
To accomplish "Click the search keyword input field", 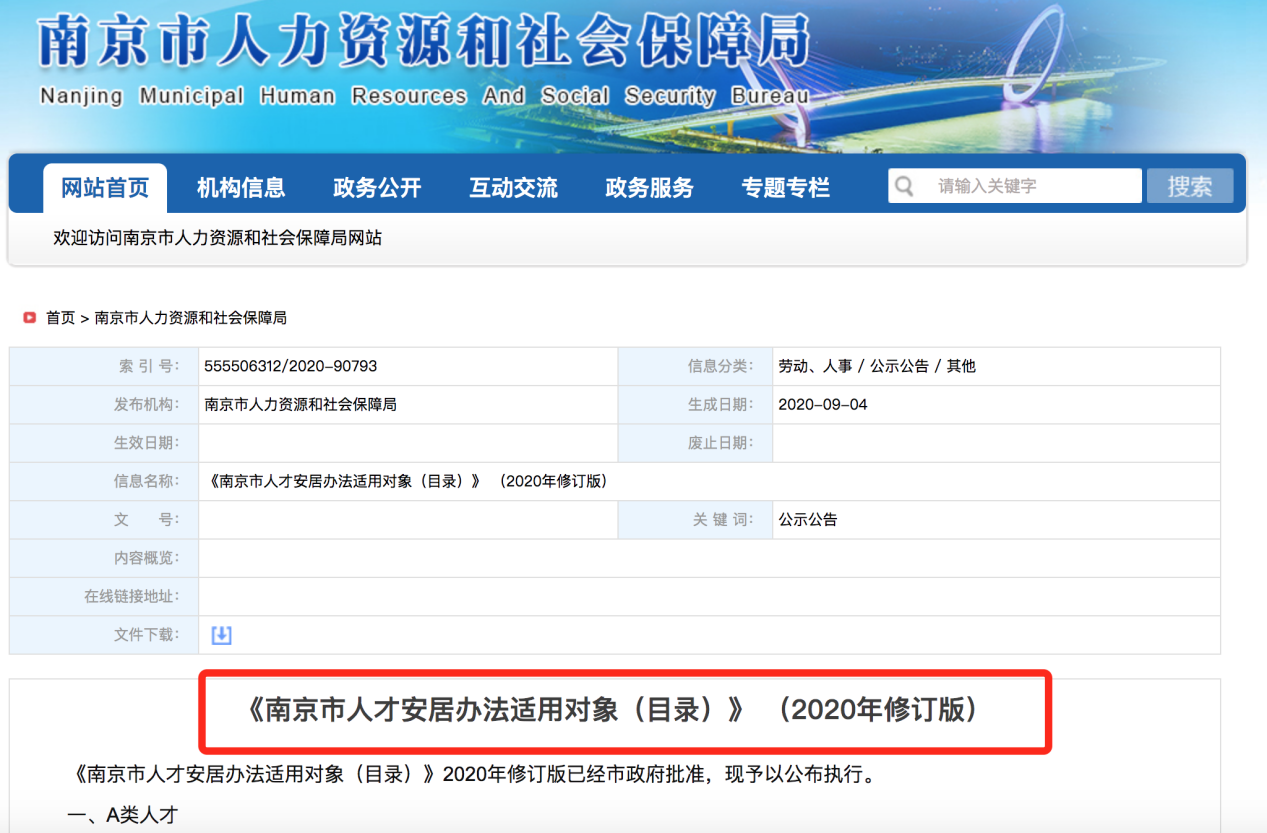I will click(x=1020, y=185).
